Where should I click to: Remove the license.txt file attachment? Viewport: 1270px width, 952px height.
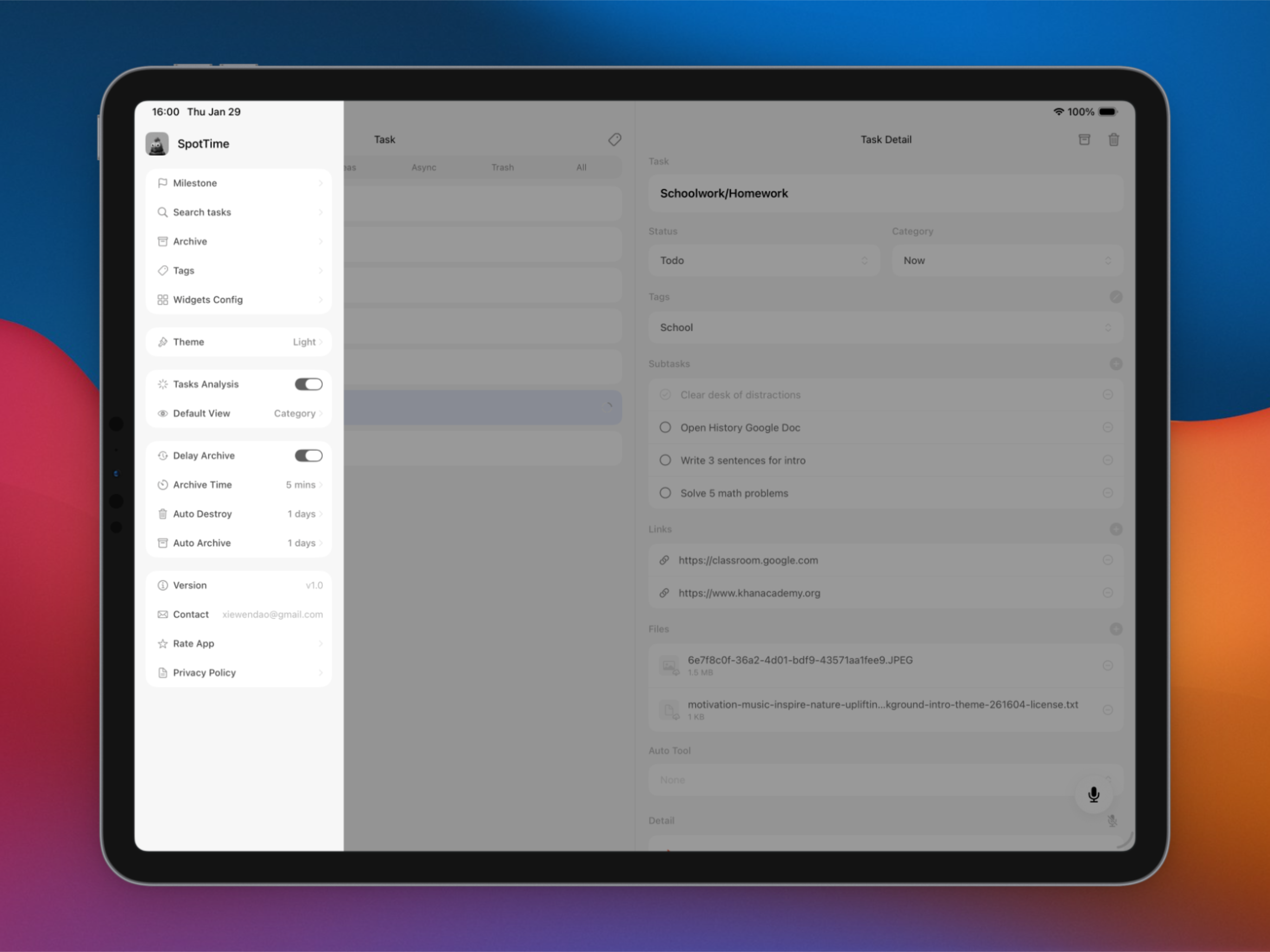(x=1108, y=710)
